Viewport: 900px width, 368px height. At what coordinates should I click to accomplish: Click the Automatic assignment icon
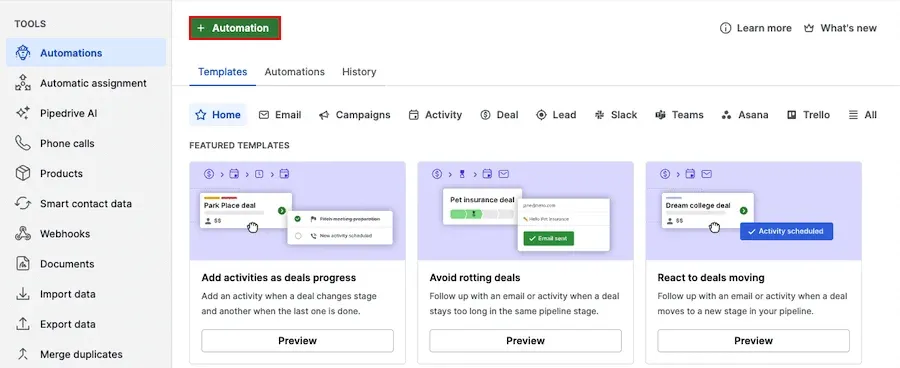point(23,83)
